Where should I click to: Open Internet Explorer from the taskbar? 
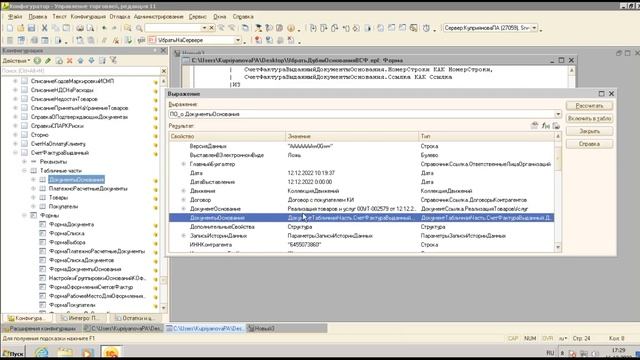tap(41, 352)
